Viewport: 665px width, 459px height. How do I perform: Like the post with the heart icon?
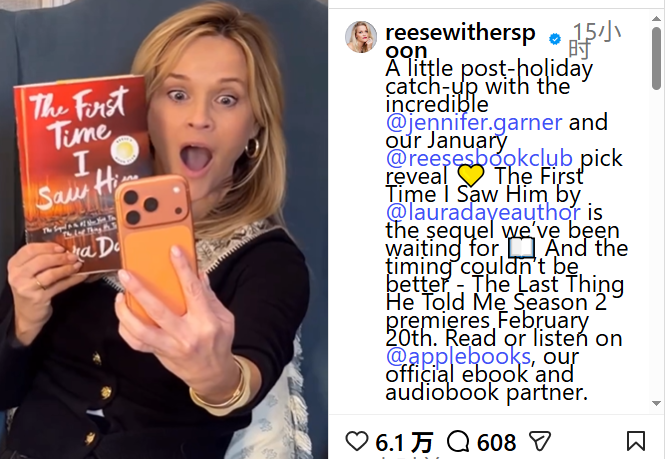tap(357, 441)
